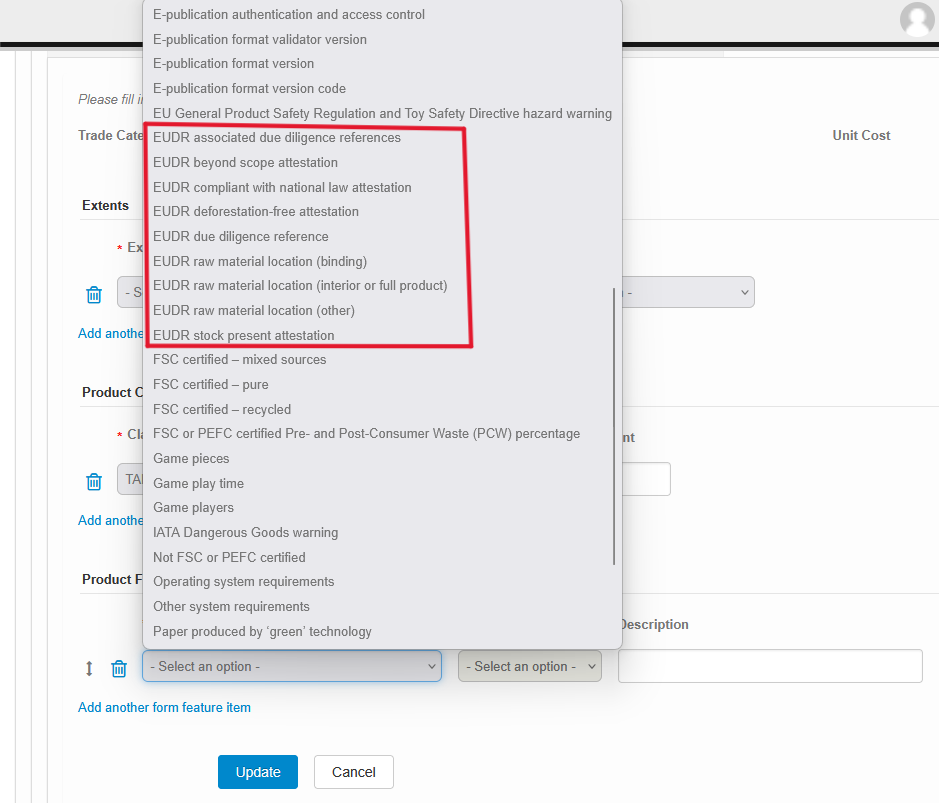Open the highlighted Select an option dropdown
939x803 pixels.
tap(291, 666)
